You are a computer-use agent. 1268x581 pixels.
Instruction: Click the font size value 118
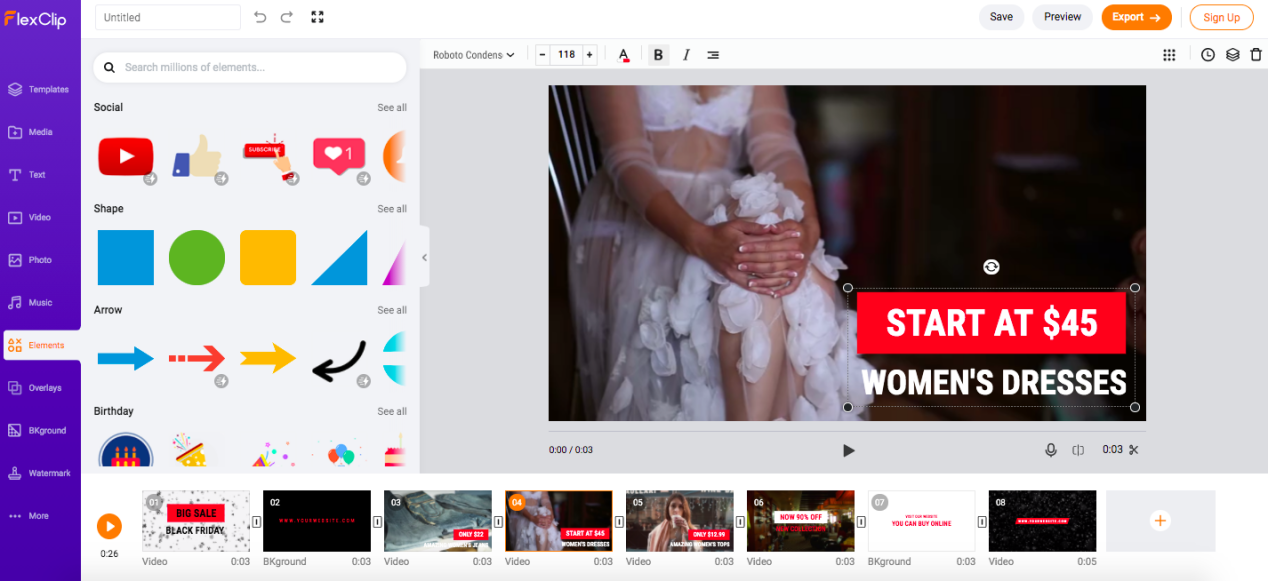[566, 55]
